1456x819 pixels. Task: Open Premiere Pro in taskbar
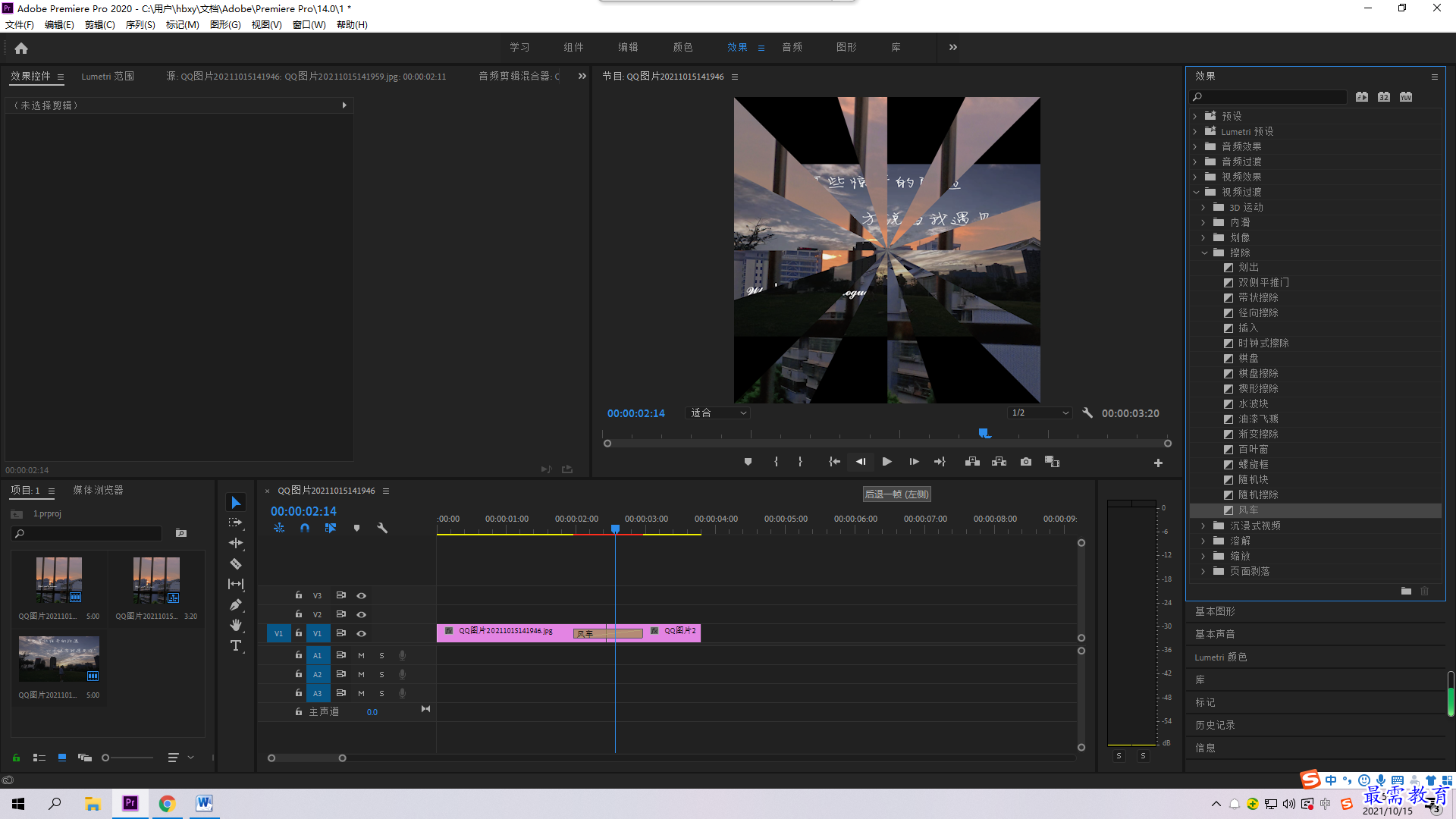(130, 803)
